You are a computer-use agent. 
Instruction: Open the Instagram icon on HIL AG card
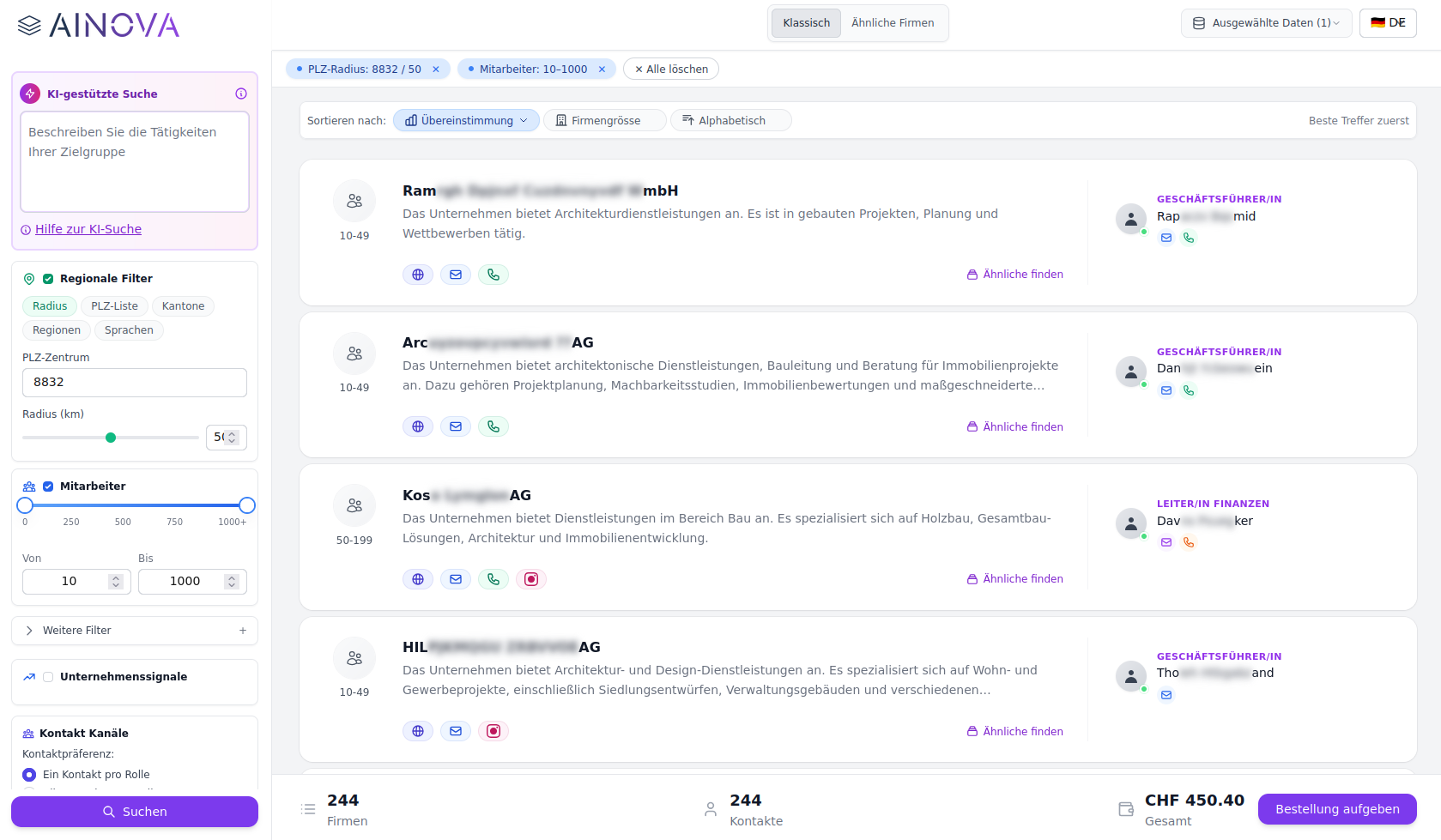click(x=493, y=730)
